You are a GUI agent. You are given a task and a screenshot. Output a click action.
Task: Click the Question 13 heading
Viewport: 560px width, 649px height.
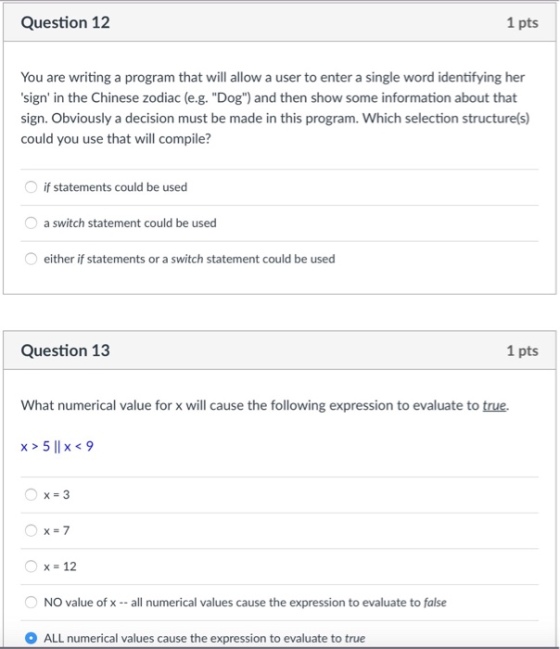(x=65, y=351)
